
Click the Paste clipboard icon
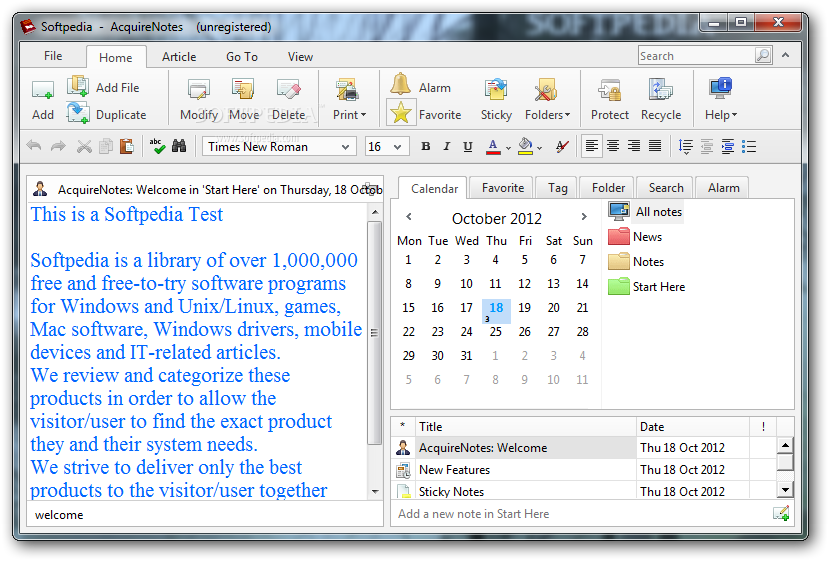pos(126,146)
